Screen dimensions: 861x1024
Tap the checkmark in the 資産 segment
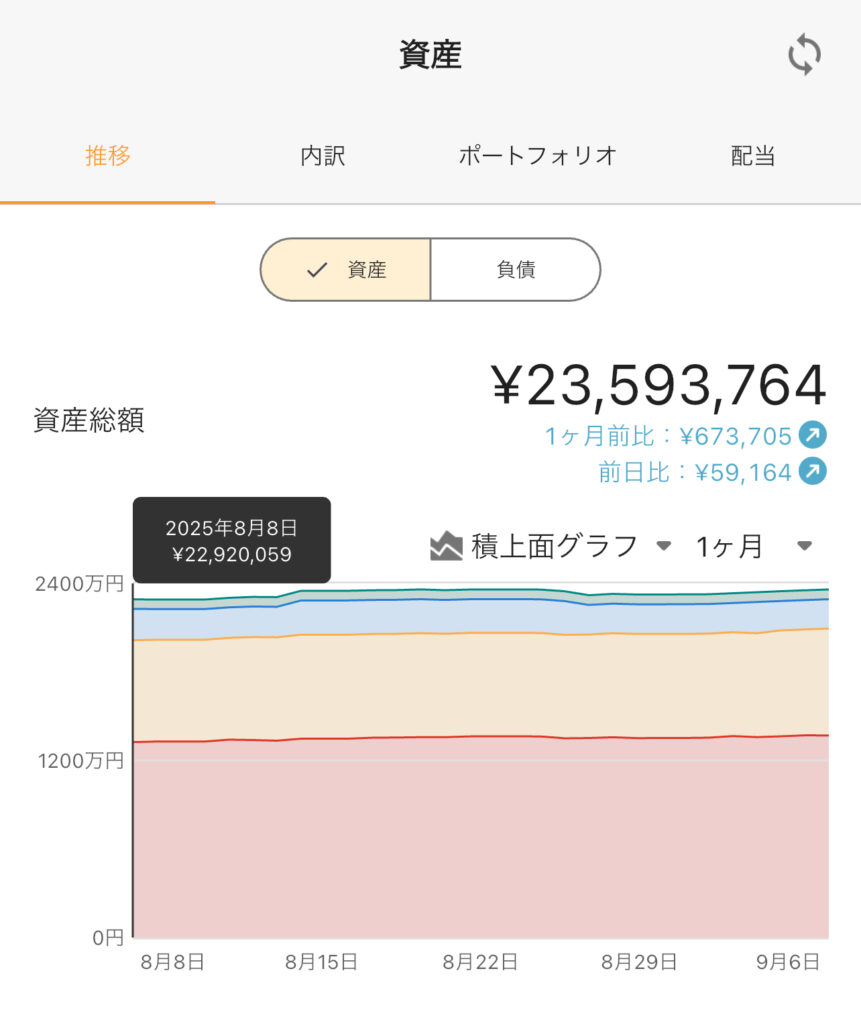(317, 270)
